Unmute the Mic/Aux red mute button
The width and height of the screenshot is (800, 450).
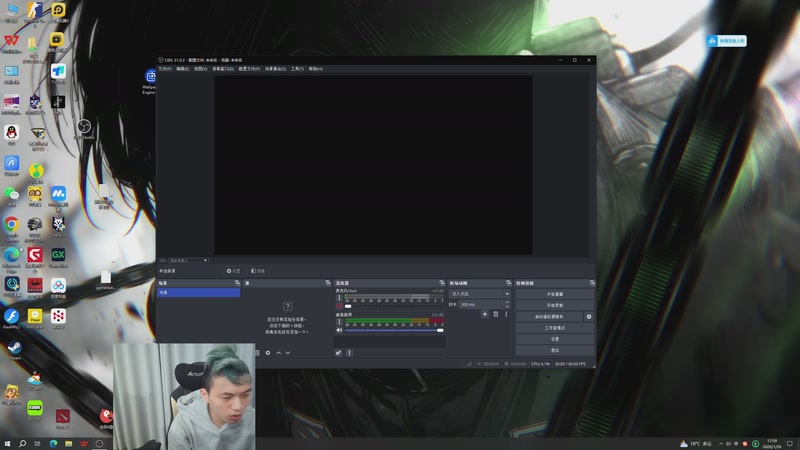click(339, 306)
